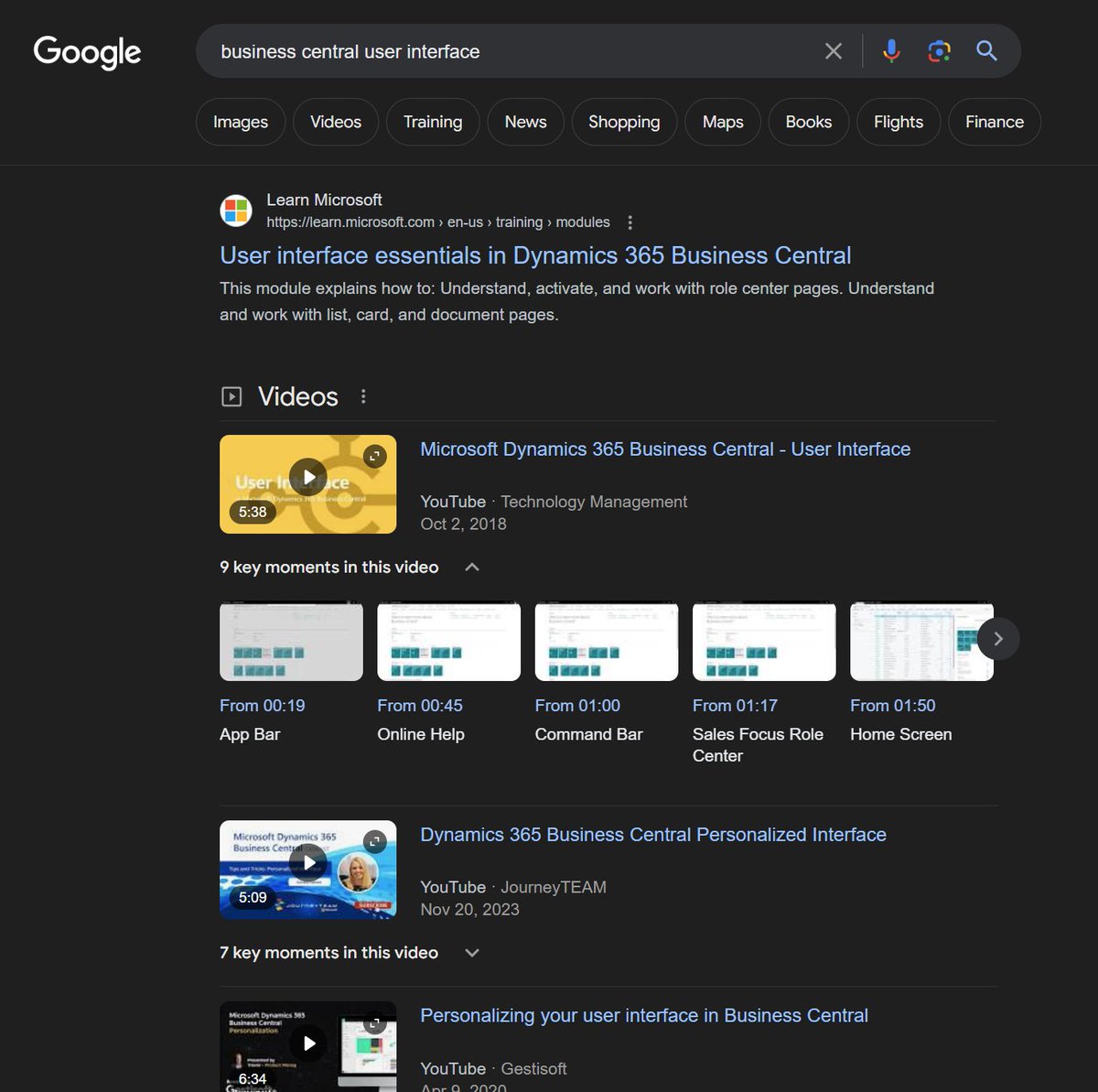This screenshot has height=1092, width=1098.
Task: Click the Nov 20, 2023 date text
Action: click(469, 910)
